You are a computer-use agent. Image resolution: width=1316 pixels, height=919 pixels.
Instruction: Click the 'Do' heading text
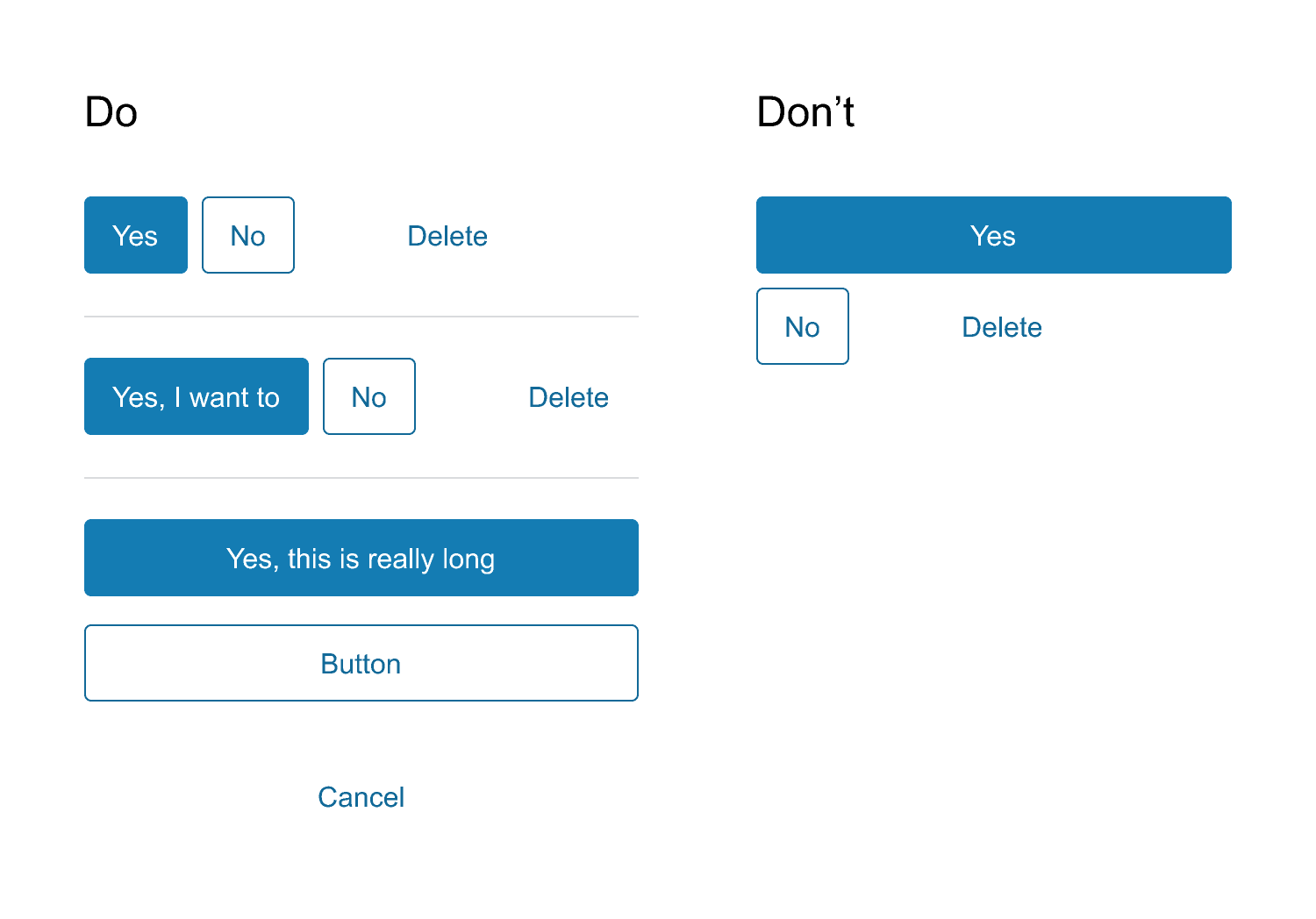(x=111, y=112)
